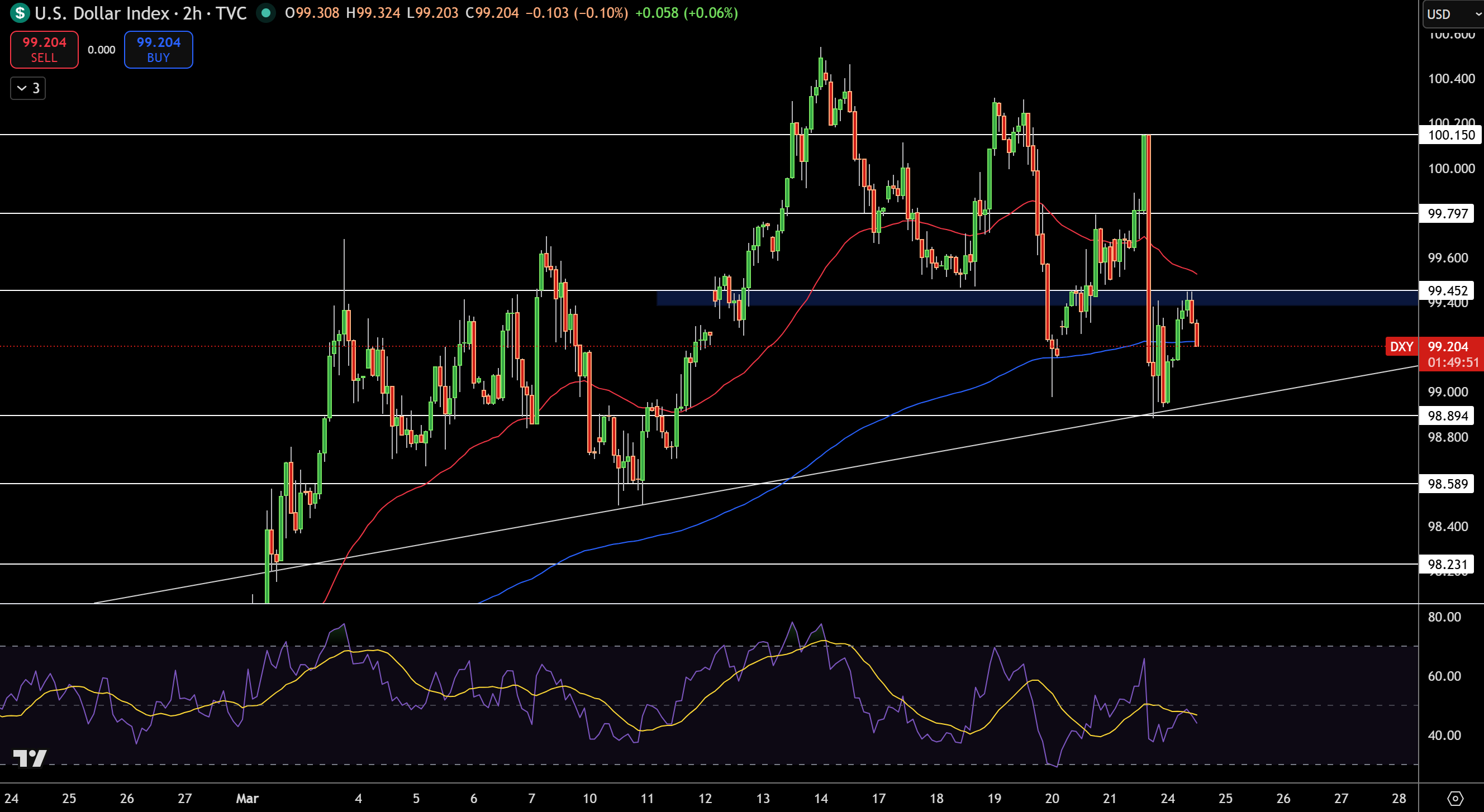Click date 17 on the time axis
Image resolution: width=1484 pixels, height=812 pixels.
pos(878,798)
